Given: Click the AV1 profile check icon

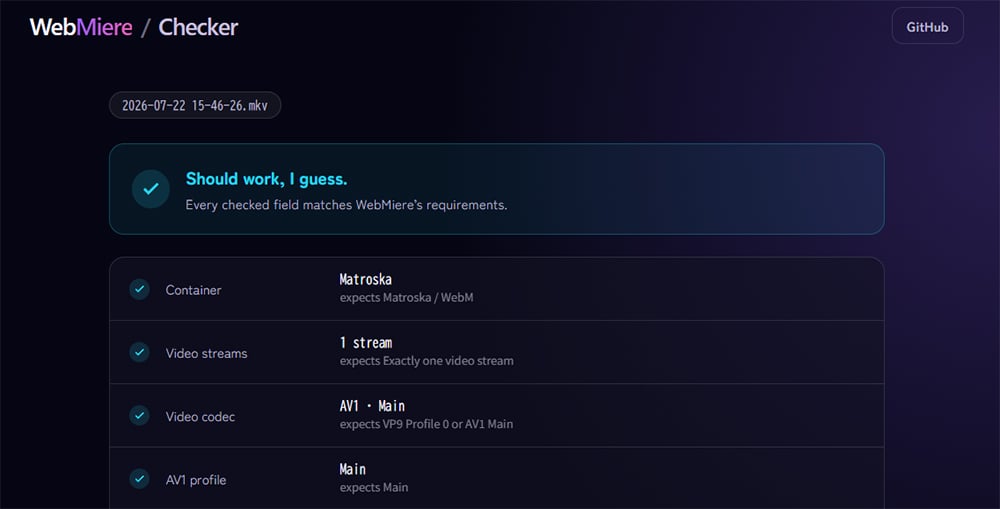Looking at the screenshot, I should [x=139, y=478].
